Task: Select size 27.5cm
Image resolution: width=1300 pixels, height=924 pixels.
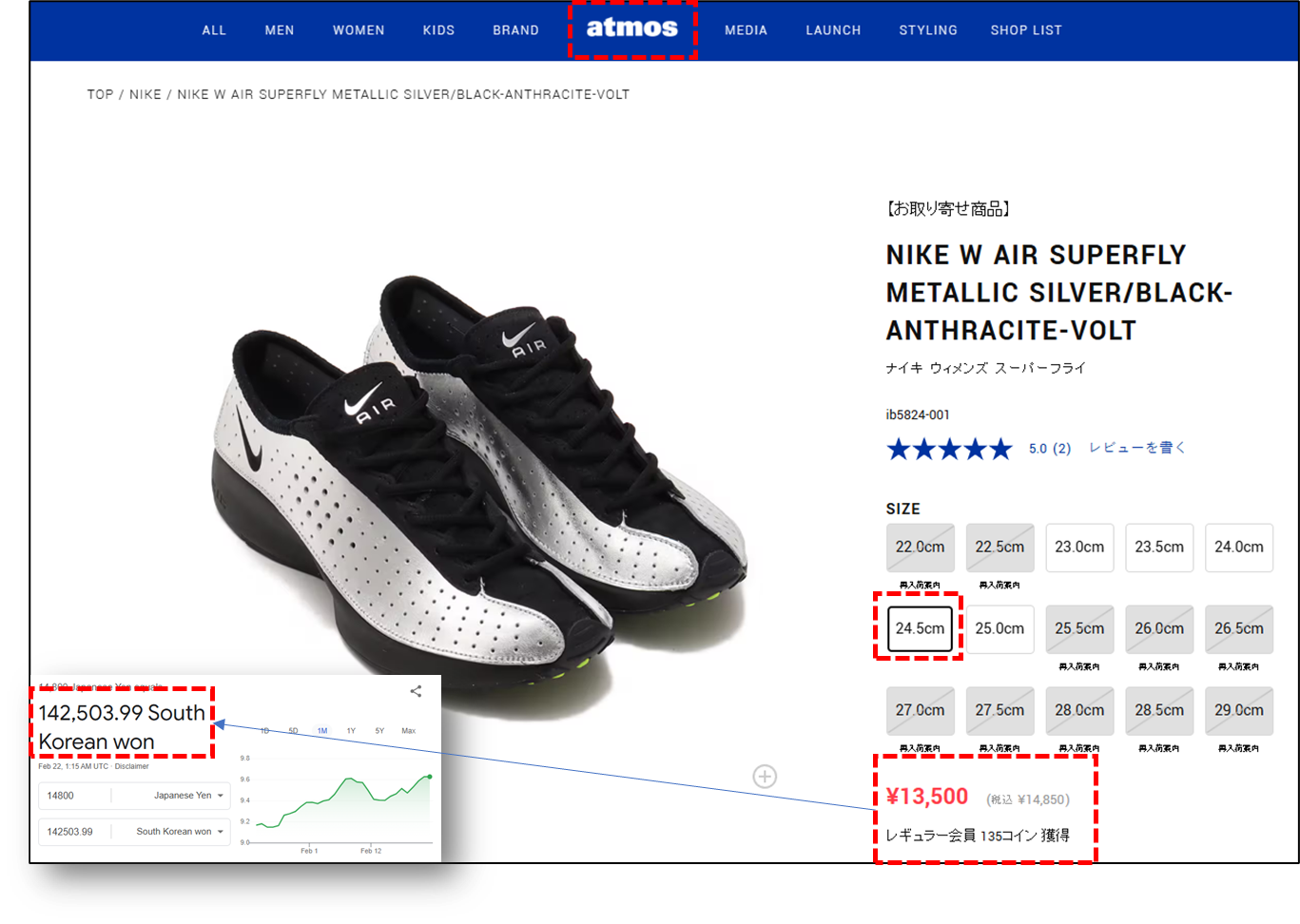Action: tap(1000, 711)
